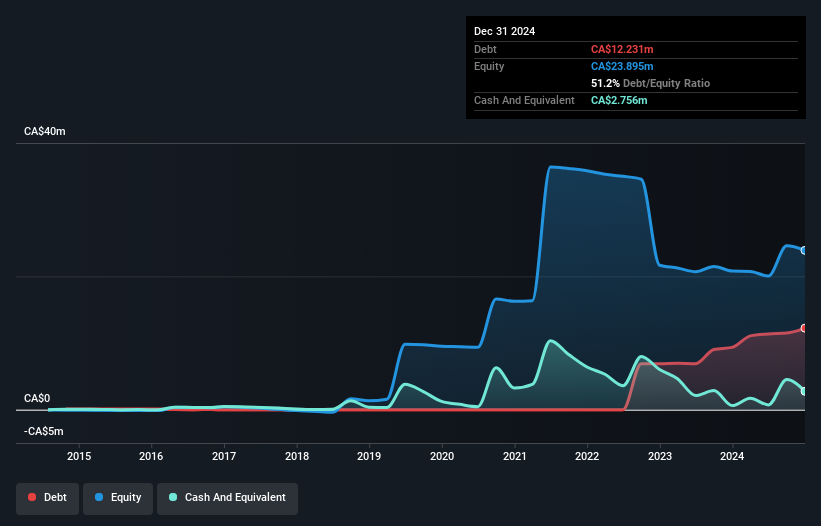Image resolution: width=821 pixels, height=526 pixels.
Task: Select the teal Cash endpoint marker
Action: [x=804, y=391]
